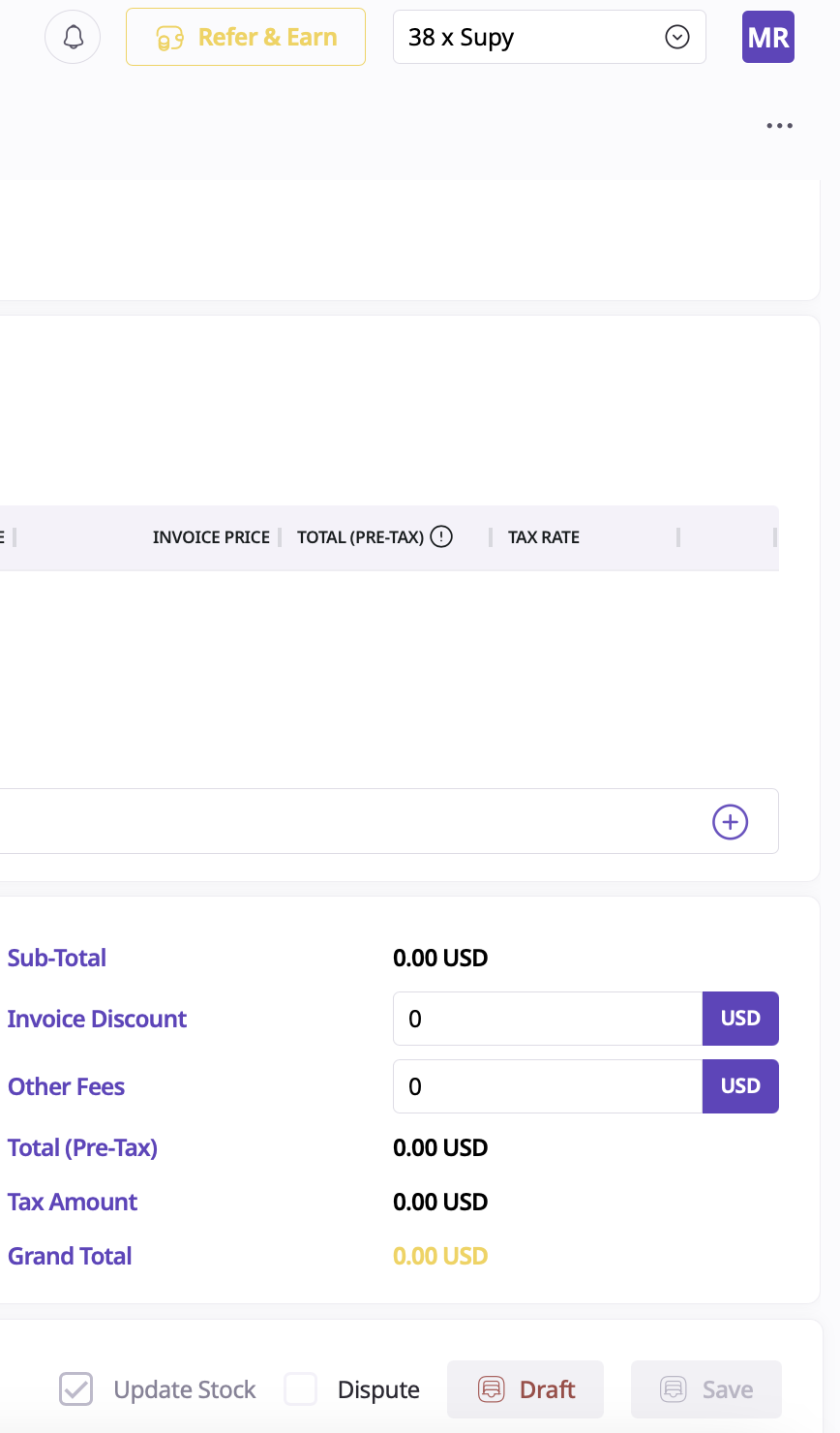Screen dimensions: 840x1433
Task: Focus the Invoice Discount input field
Action: click(x=547, y=1019)
